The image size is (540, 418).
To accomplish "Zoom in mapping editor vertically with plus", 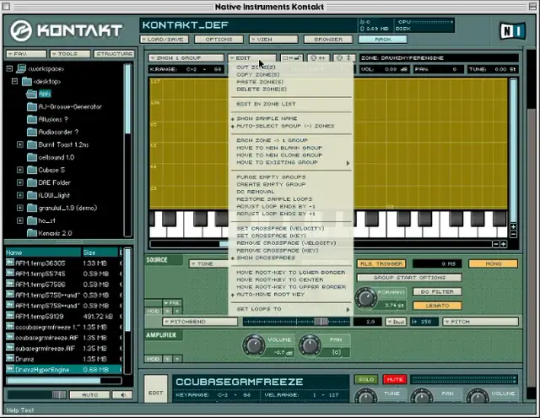I will tap(513, 227).
